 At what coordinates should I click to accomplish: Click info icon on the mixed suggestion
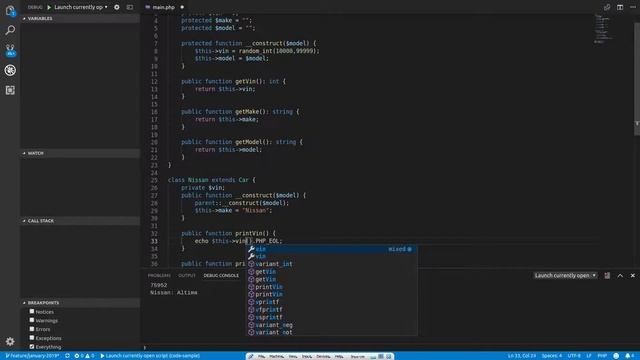coord(409,249)
